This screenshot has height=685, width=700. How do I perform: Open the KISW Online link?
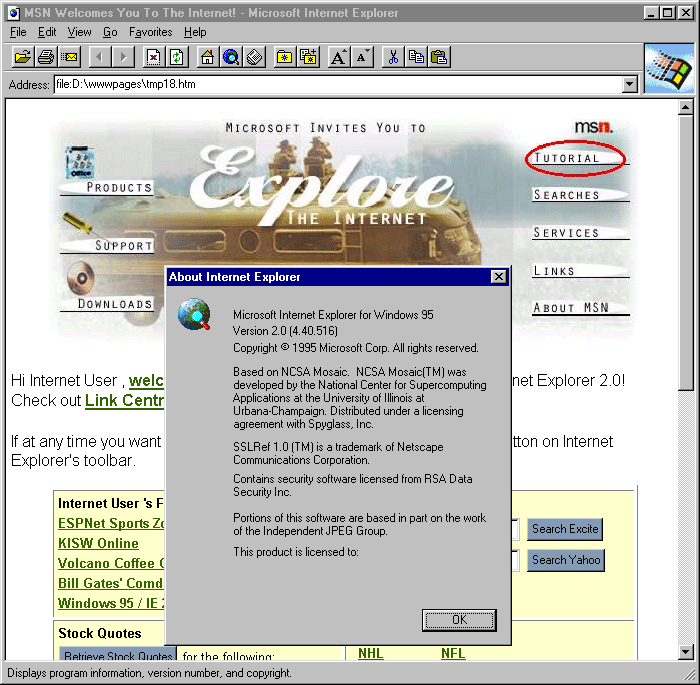pos(98,543)
